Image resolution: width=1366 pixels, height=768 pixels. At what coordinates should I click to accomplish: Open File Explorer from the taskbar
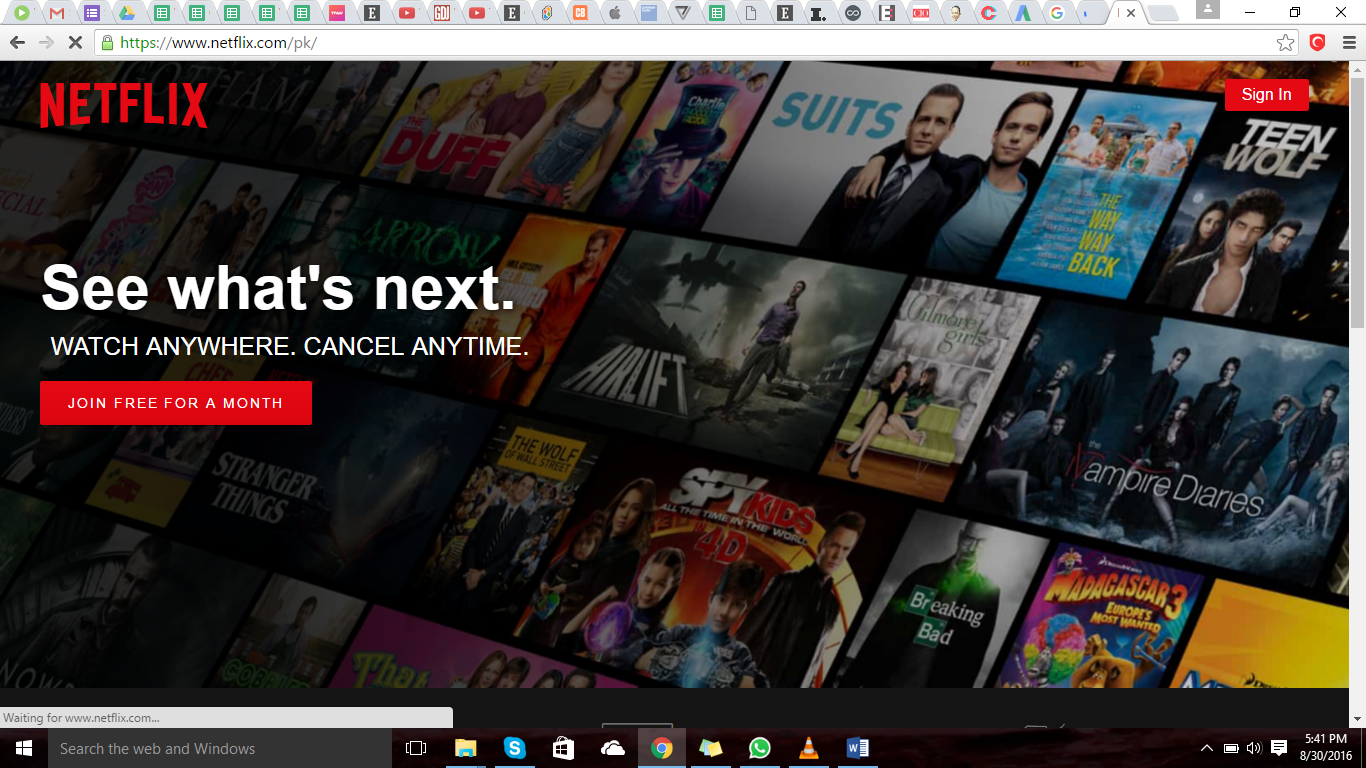click(x=466, y=748)
